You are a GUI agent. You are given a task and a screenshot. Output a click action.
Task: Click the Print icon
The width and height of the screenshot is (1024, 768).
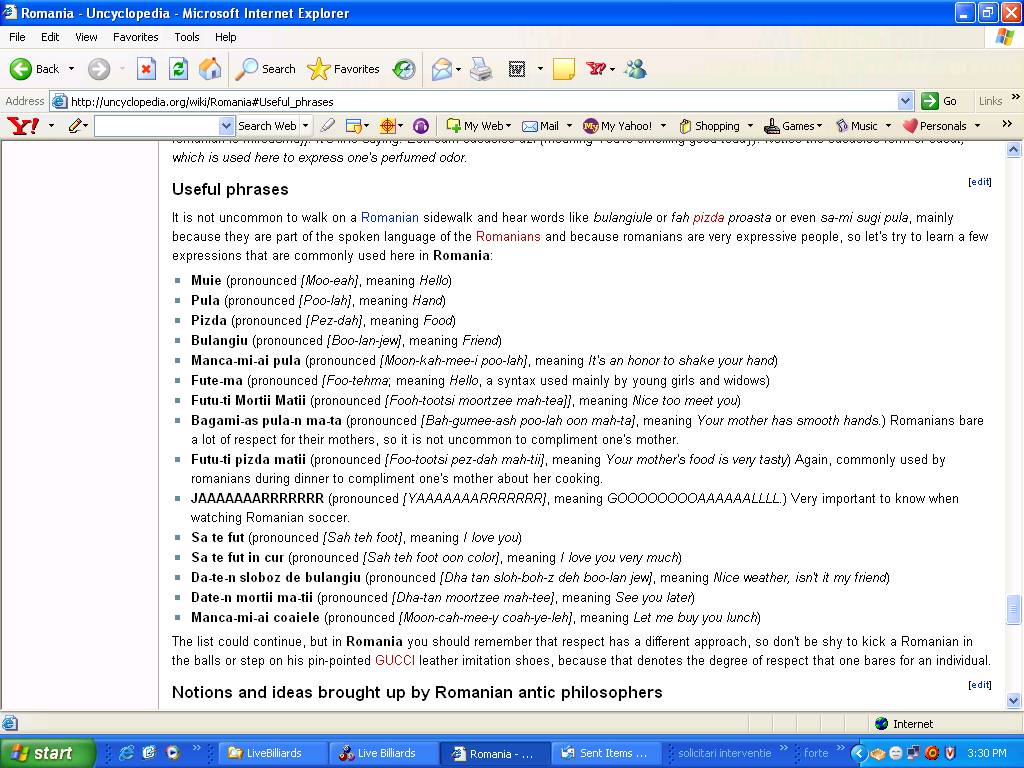[x=481, y=69]
